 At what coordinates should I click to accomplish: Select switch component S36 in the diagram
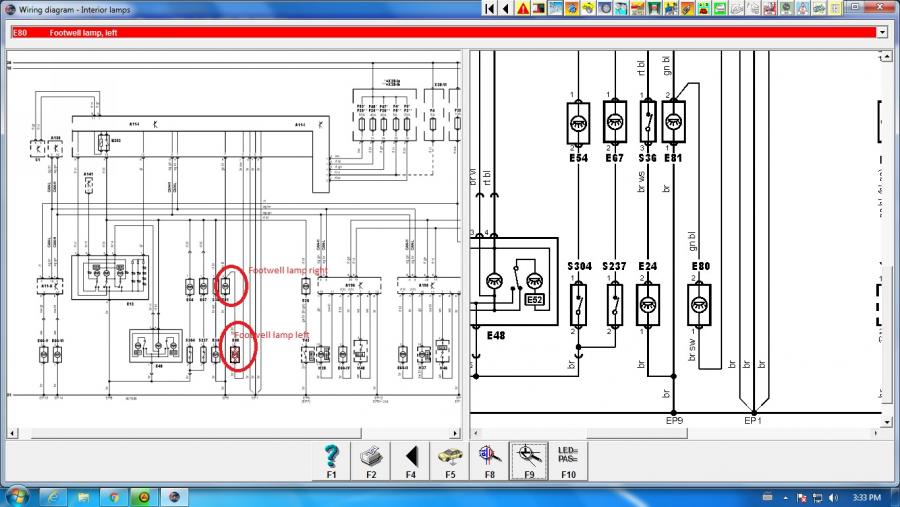(x=647, y=122)
